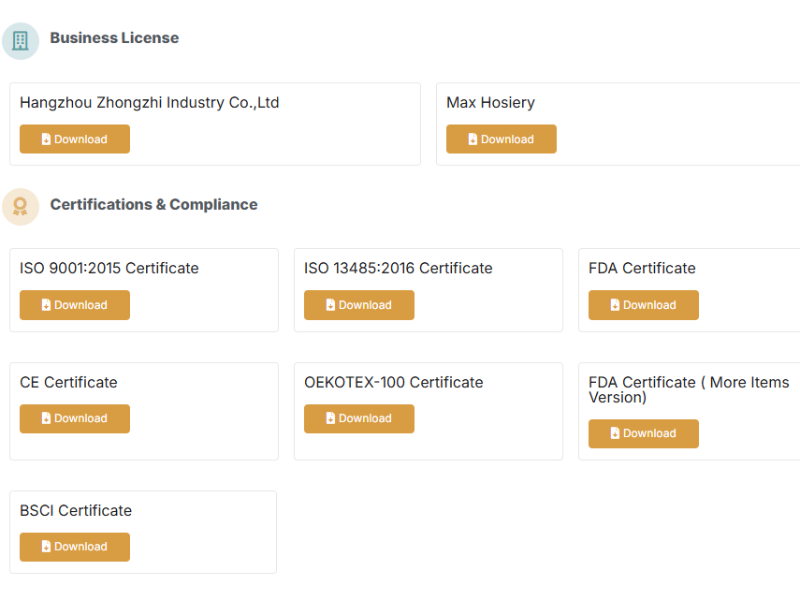Viewport: 800px width, 600px height.
Task: Click Download under the 'FDA Certificate' card title
Action: coord(643,305)
